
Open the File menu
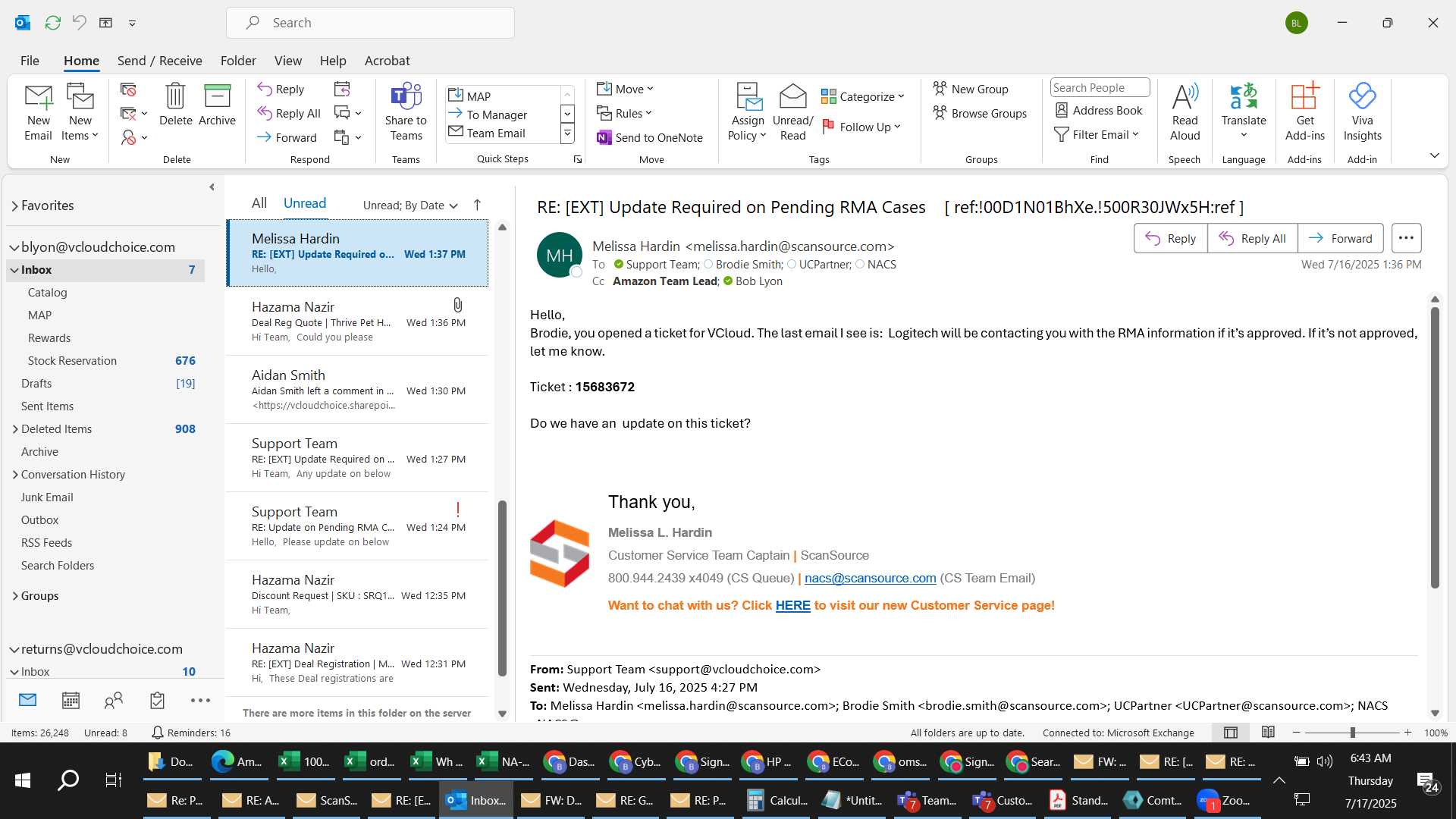(30, 61)
